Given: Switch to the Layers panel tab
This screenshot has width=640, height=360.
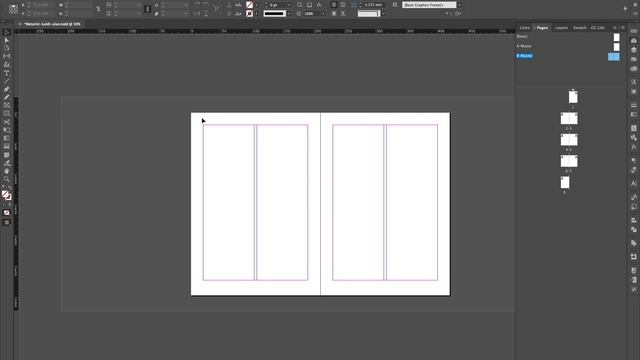Looking at the screenshot, I should point(562,28).
